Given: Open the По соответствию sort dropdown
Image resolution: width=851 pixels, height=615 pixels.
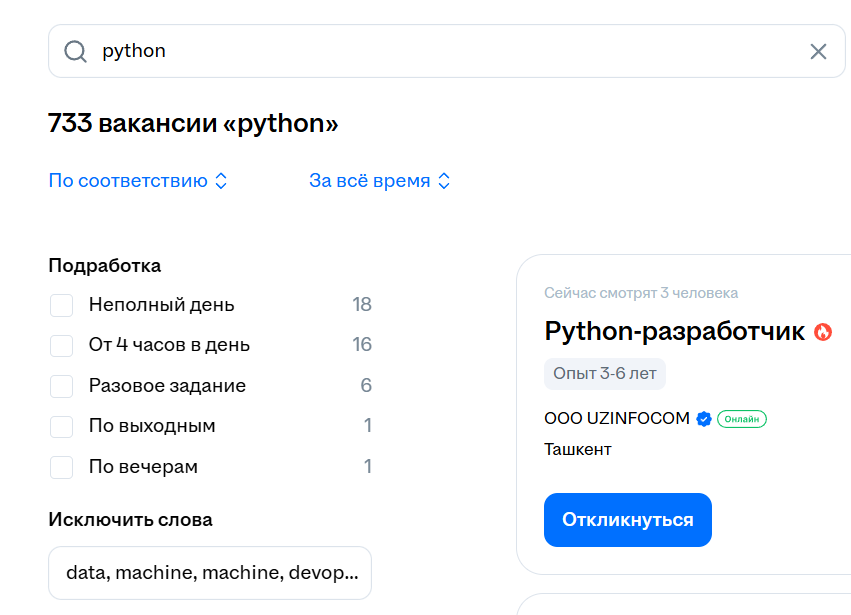Looking at the screenshot, I should (x=138, y=181).
